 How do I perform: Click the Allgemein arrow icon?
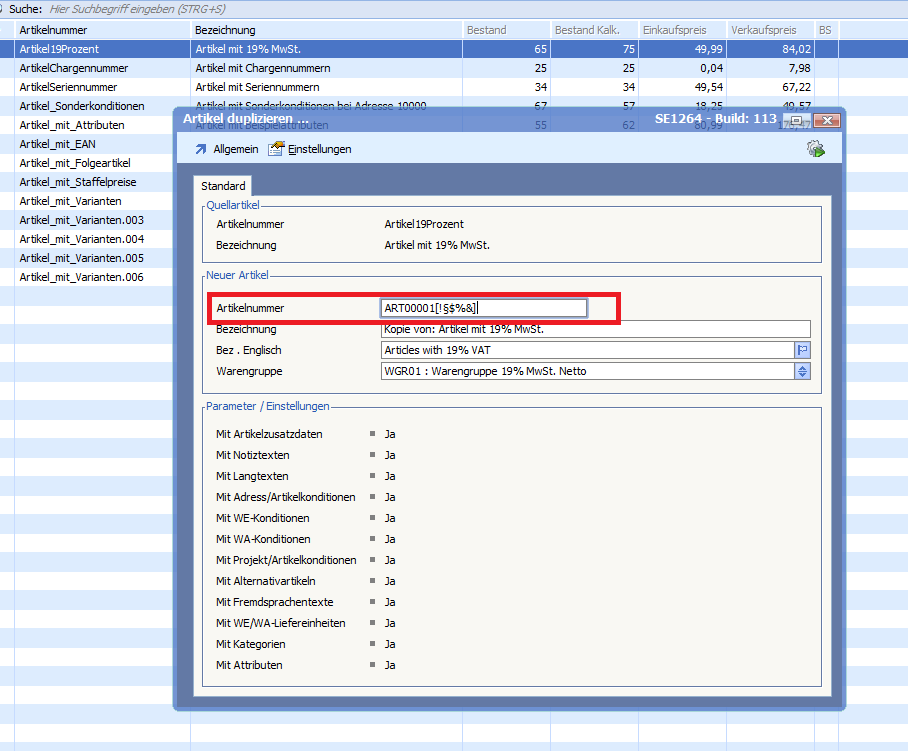pos(201,149)
